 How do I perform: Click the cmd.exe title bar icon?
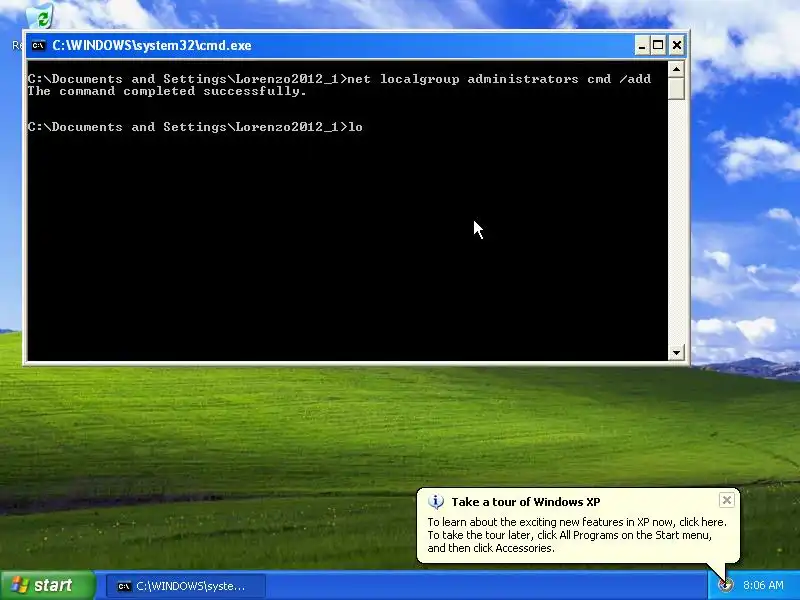point(38,45)
